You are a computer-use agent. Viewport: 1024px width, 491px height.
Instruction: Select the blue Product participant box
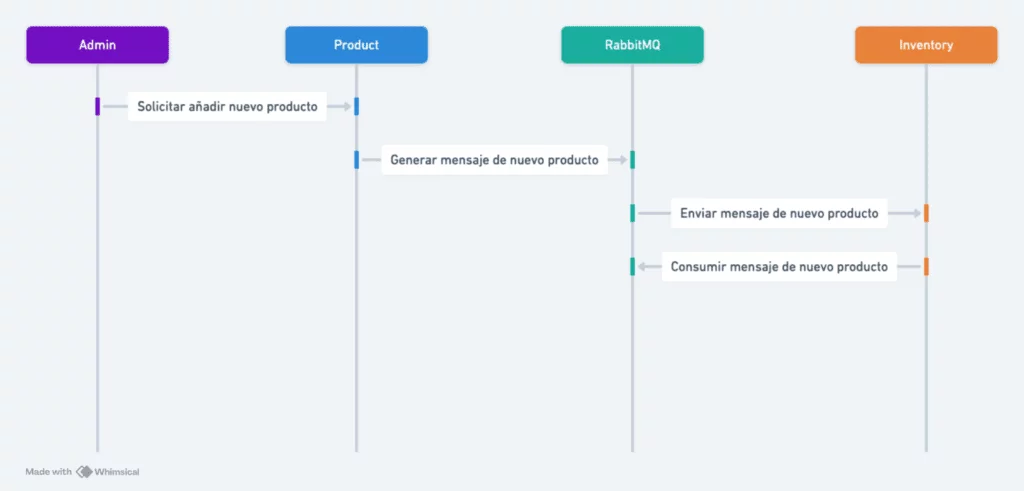pyautogui.click(x=357, y=45)
